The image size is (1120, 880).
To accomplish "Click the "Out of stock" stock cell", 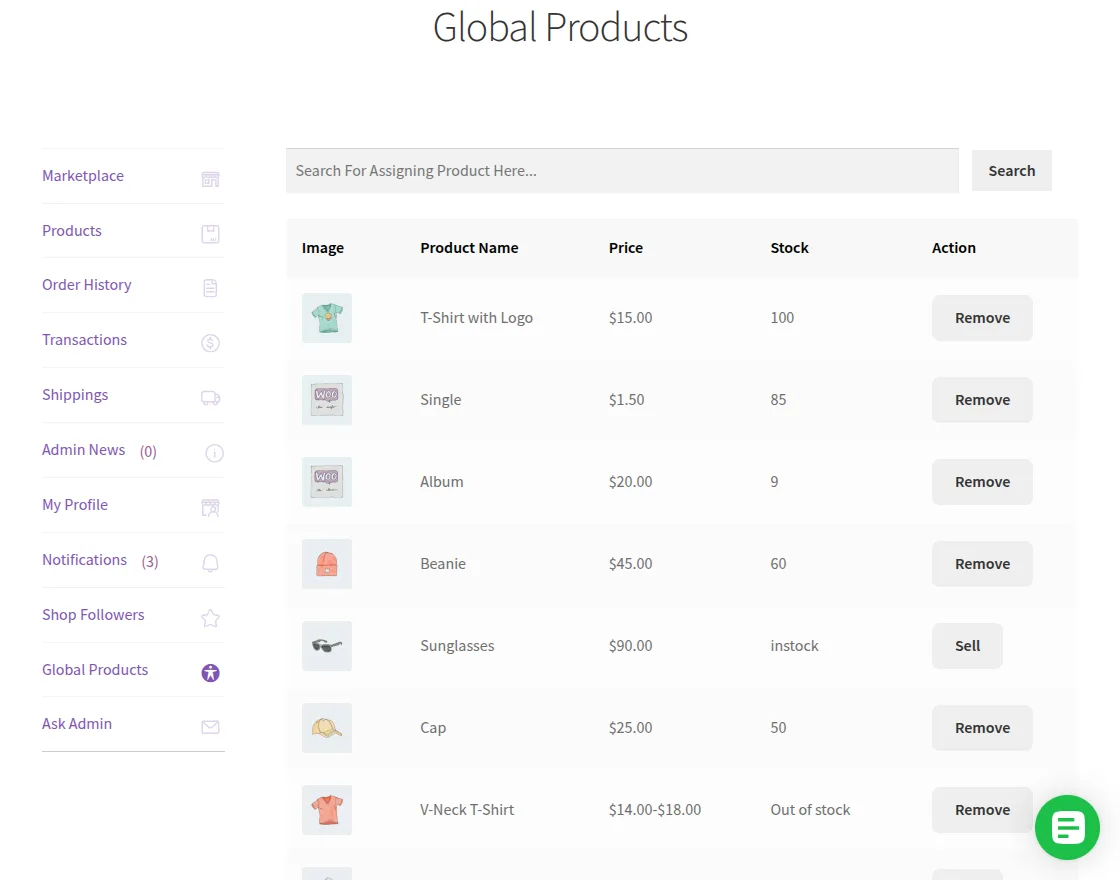I will click(x=810, y=810).
